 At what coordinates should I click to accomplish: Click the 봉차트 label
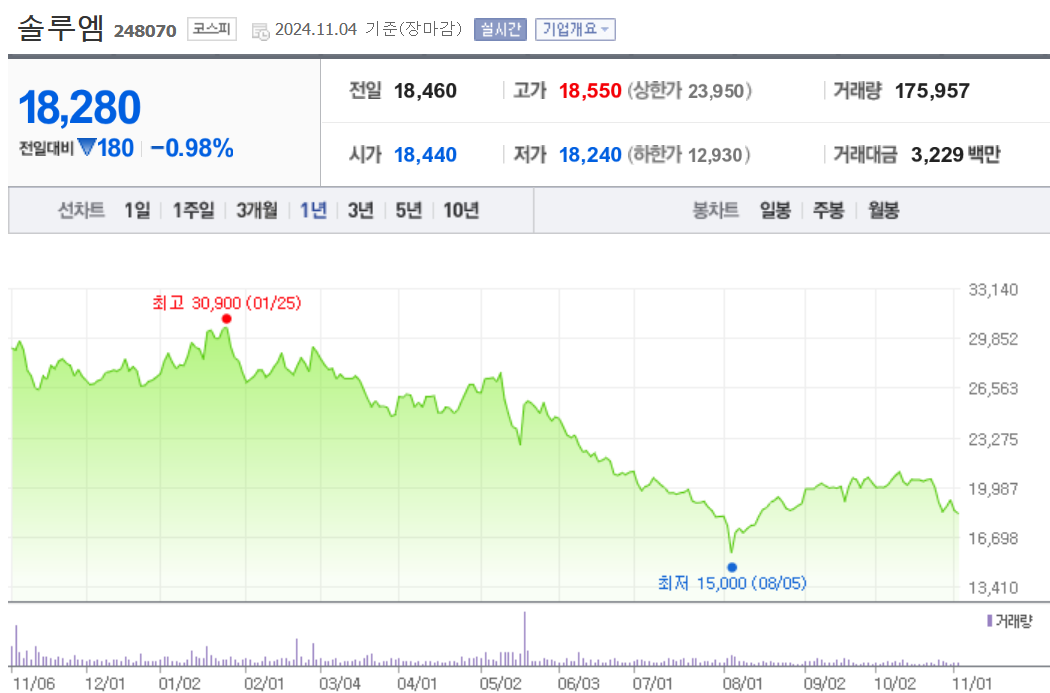[x=715, y=210]
